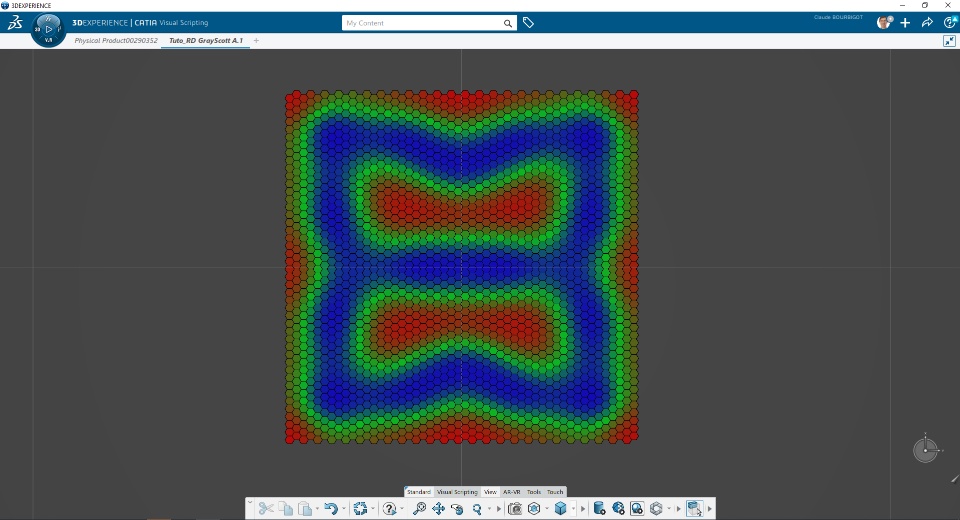Collapse the action bar with the left chevron

250,503
